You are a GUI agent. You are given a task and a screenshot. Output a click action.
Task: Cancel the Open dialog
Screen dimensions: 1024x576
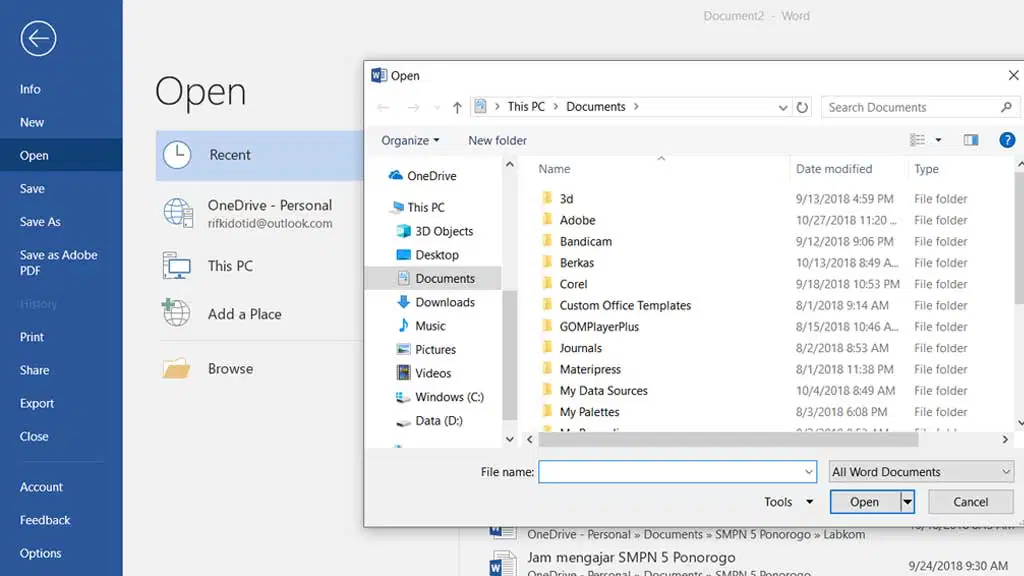pos(970,502)
